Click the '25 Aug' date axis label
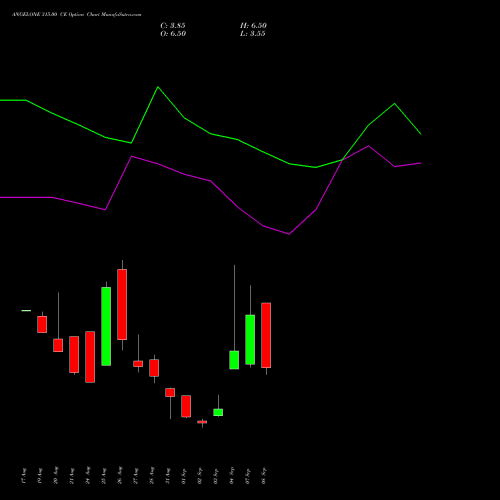Image resolution: width=500 pixels, height=500 pixels. 104,476
